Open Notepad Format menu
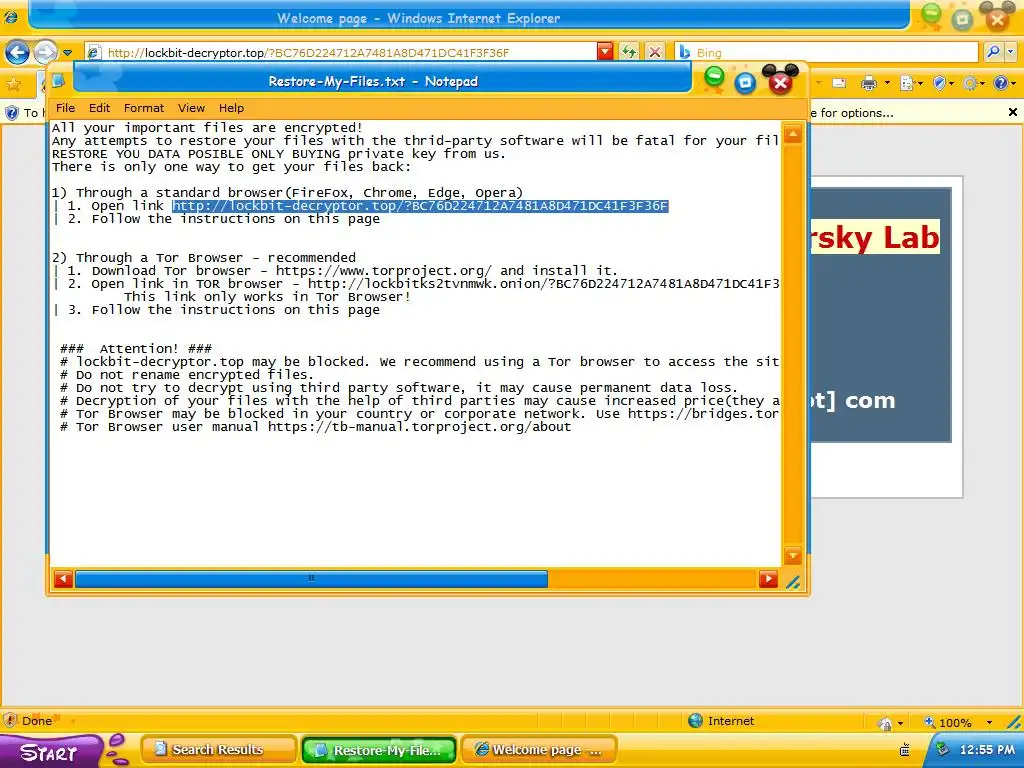 (144, 108)
